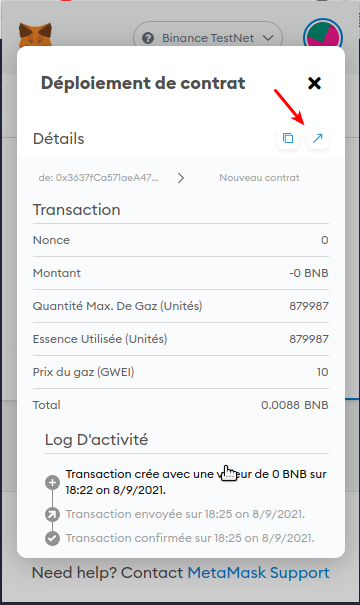Click the Prix du gaz value 10
Image resolution: width=360 pixels, height=605 pixels.
(x=323, y=372)
